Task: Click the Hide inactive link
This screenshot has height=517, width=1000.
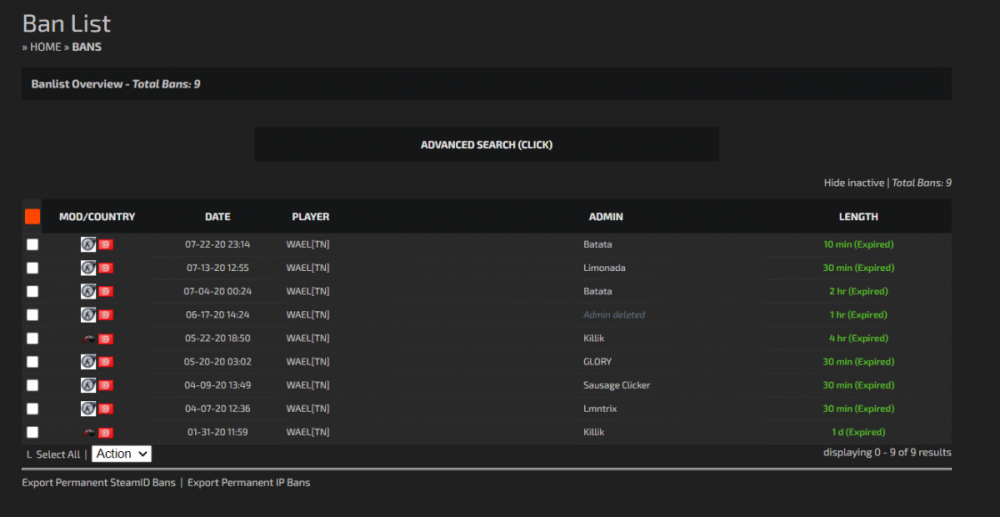Action: pos(853,183)
